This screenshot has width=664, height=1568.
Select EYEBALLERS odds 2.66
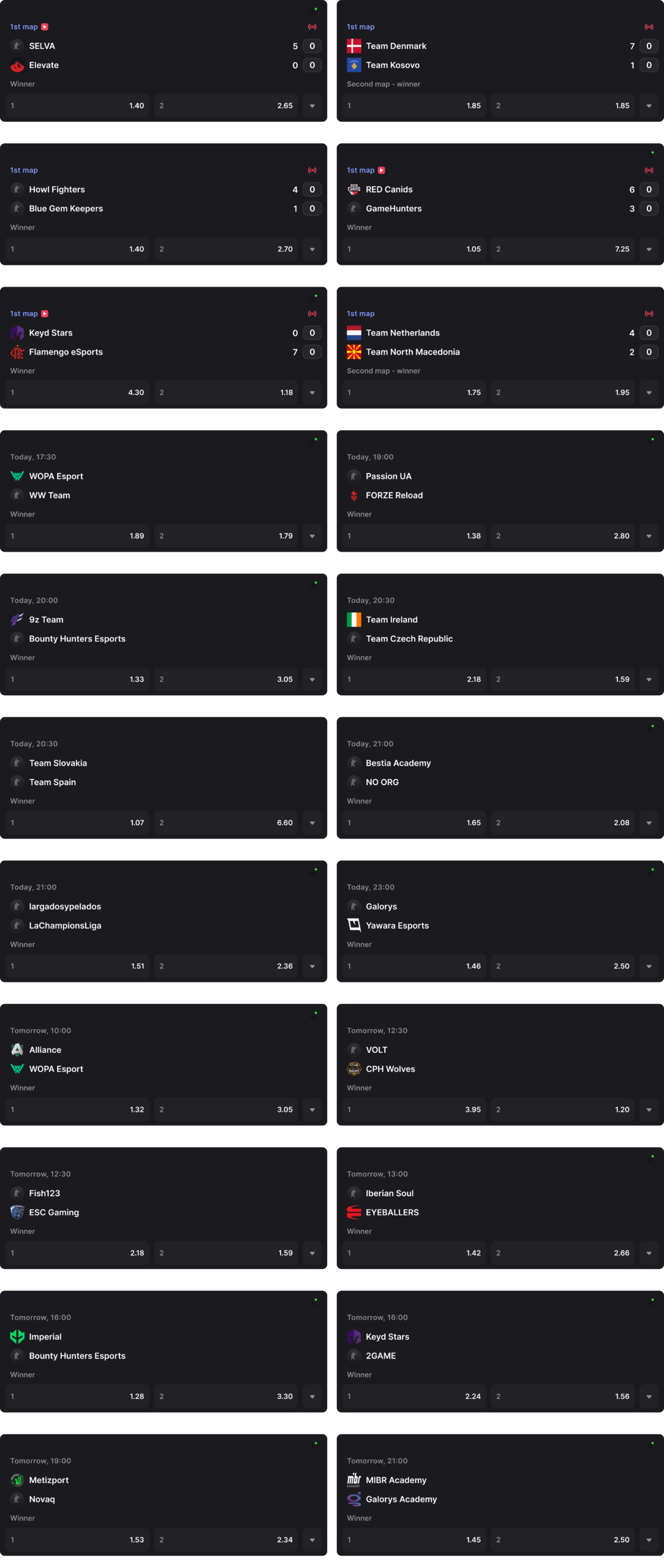coord(563,1253)
